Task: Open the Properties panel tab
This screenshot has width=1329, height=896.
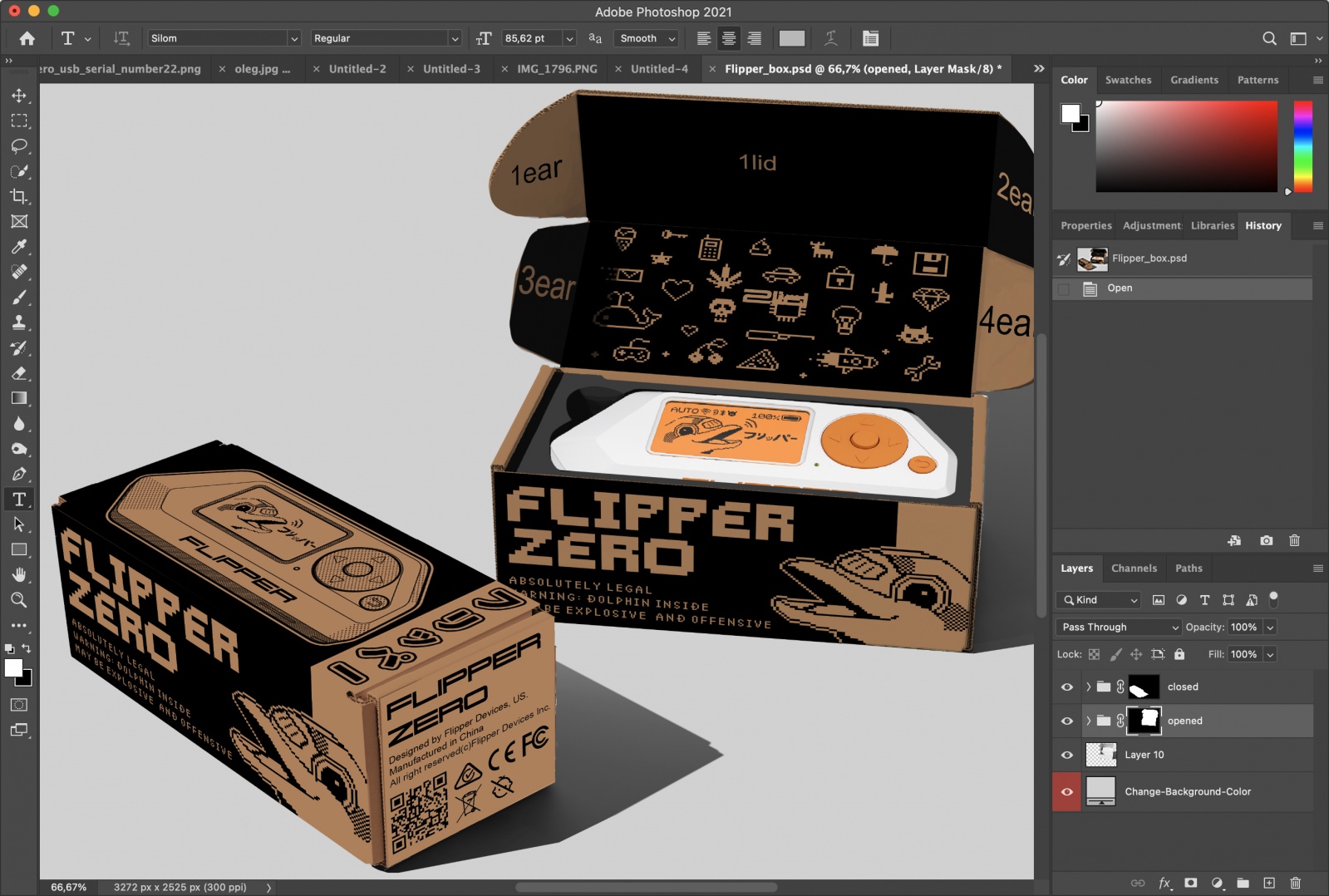Action: (x=1085, y=225)
